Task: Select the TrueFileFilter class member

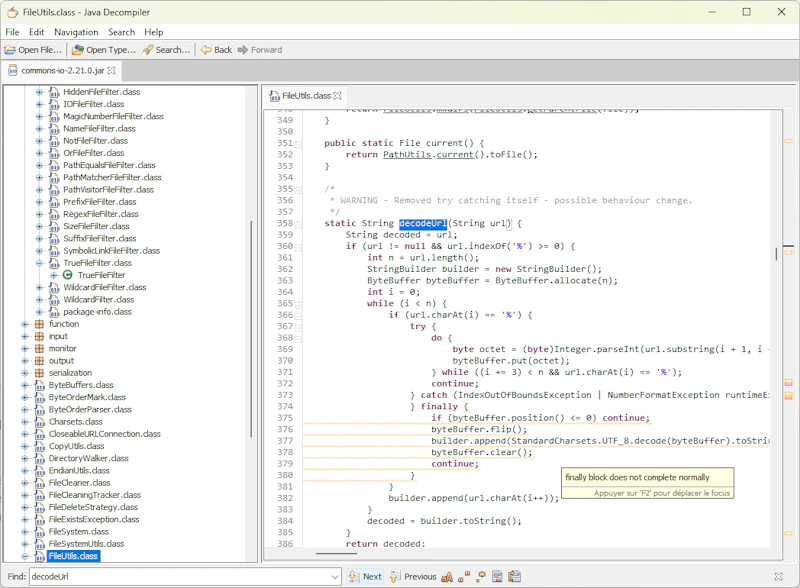Action: [101, 275]
